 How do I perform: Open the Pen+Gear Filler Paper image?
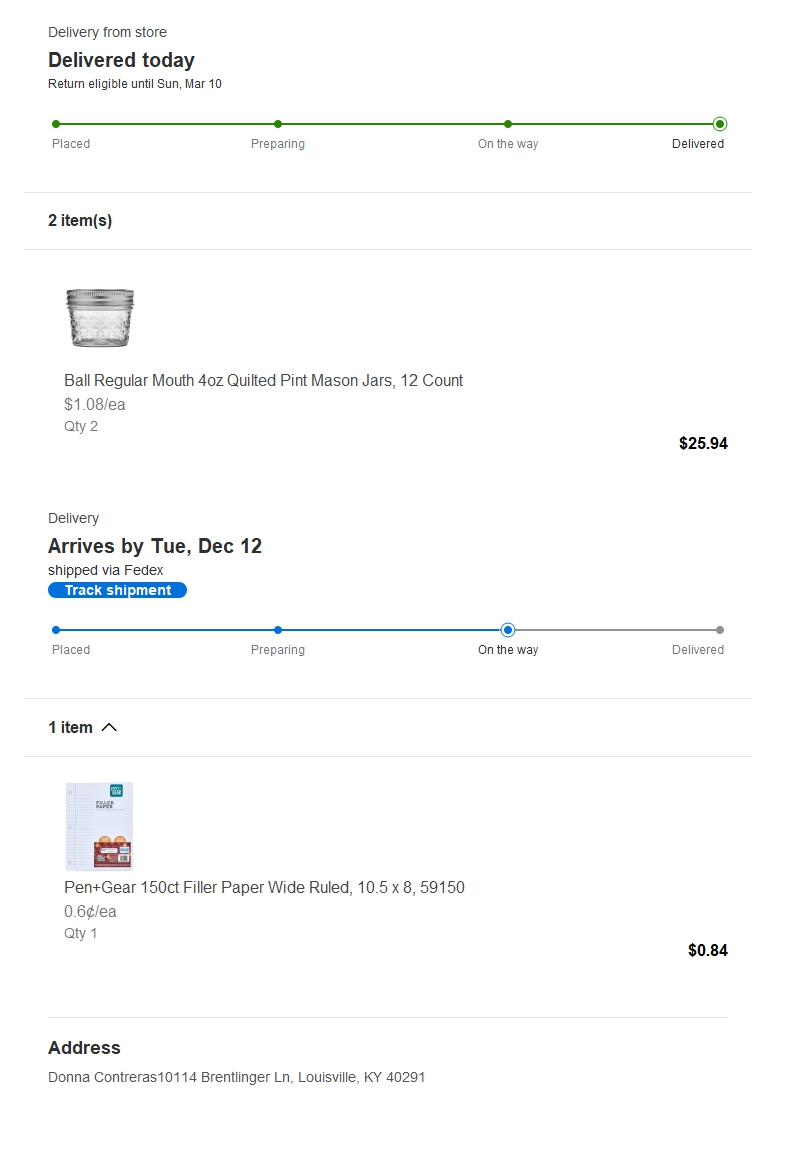pyautogui.click(x=99, y=826)
